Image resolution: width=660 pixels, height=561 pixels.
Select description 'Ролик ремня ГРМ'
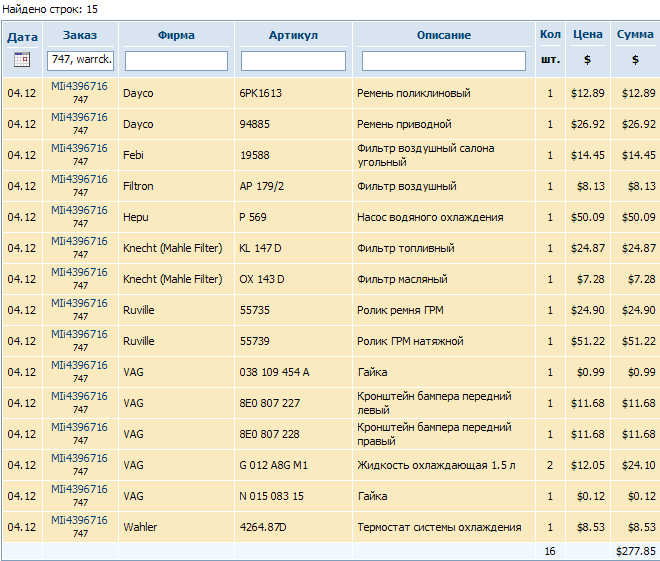click(400, 310)
